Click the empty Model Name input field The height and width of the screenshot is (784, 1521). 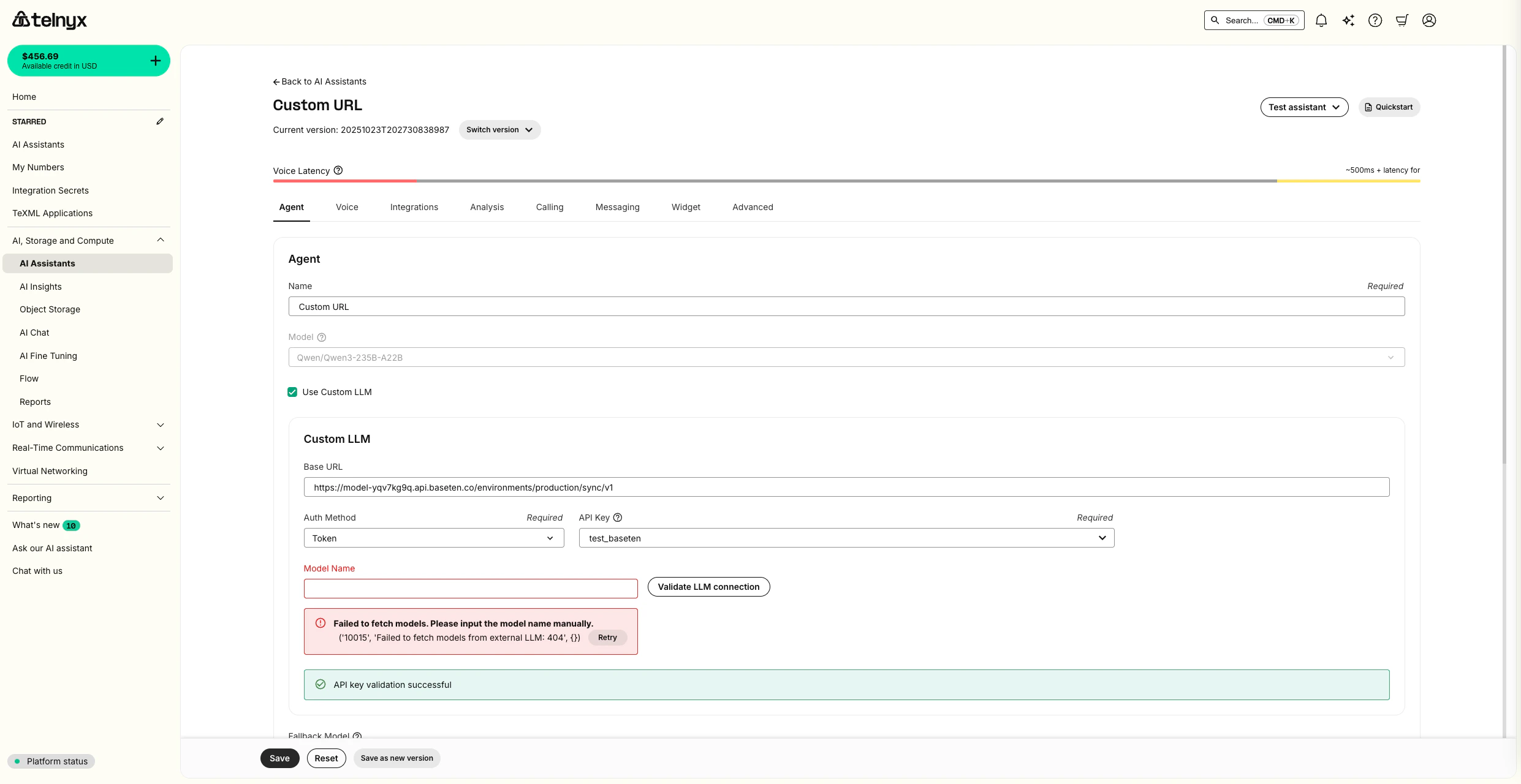470,588
